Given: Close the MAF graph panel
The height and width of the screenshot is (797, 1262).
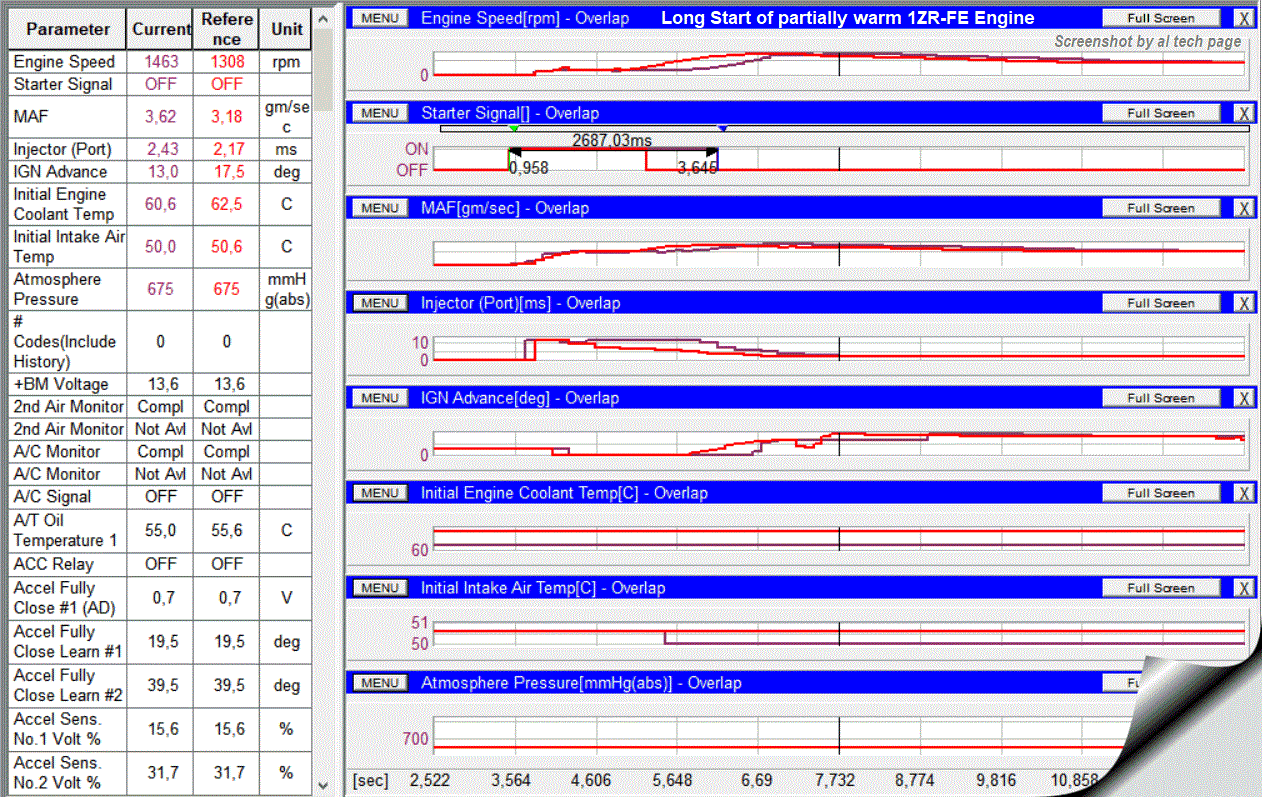Looking at the screenshot, I should point(1243,208).
